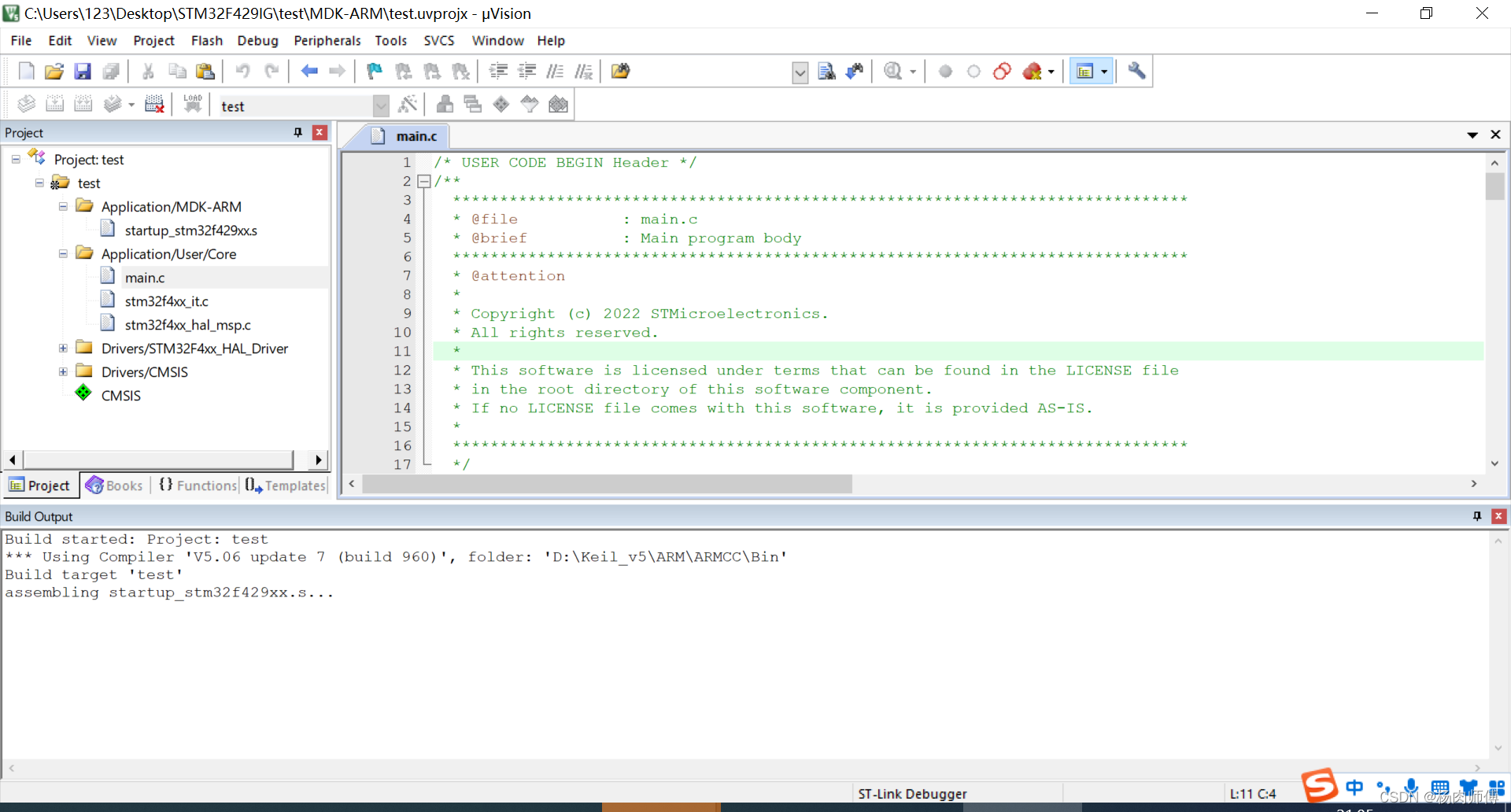Collapse the Project: test root node
This screenshot has height=812, width=1511.
coord(16,159)
